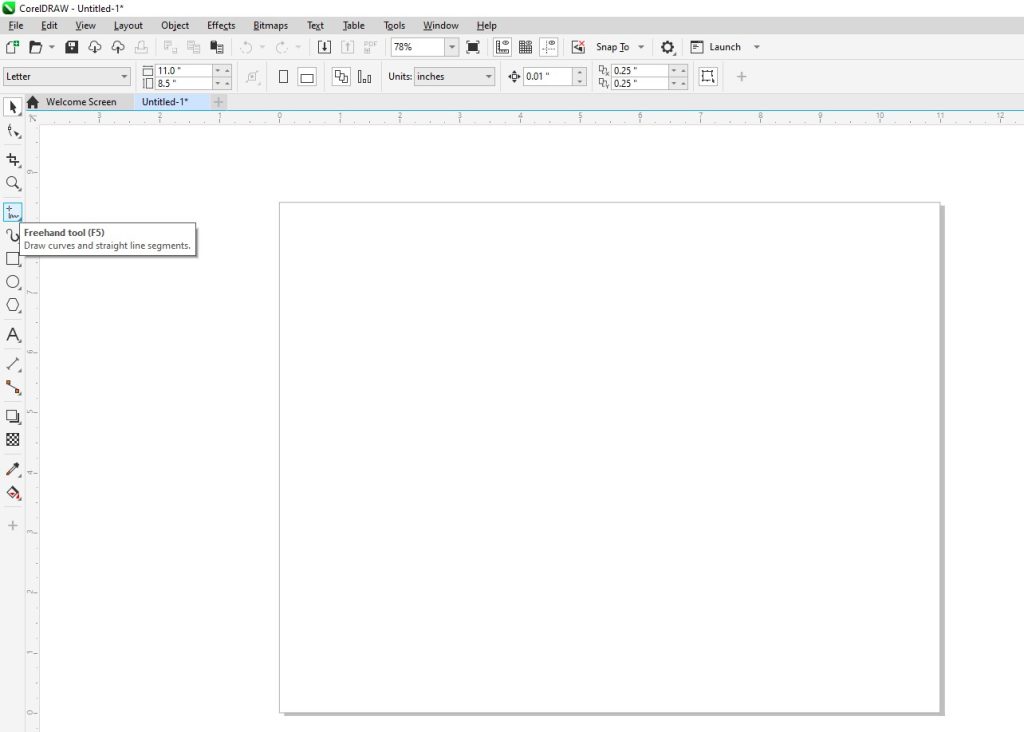Switch to the Welcome Screen tab
The width and height of the screenshot is (1024, 732).
pos(82,101)
